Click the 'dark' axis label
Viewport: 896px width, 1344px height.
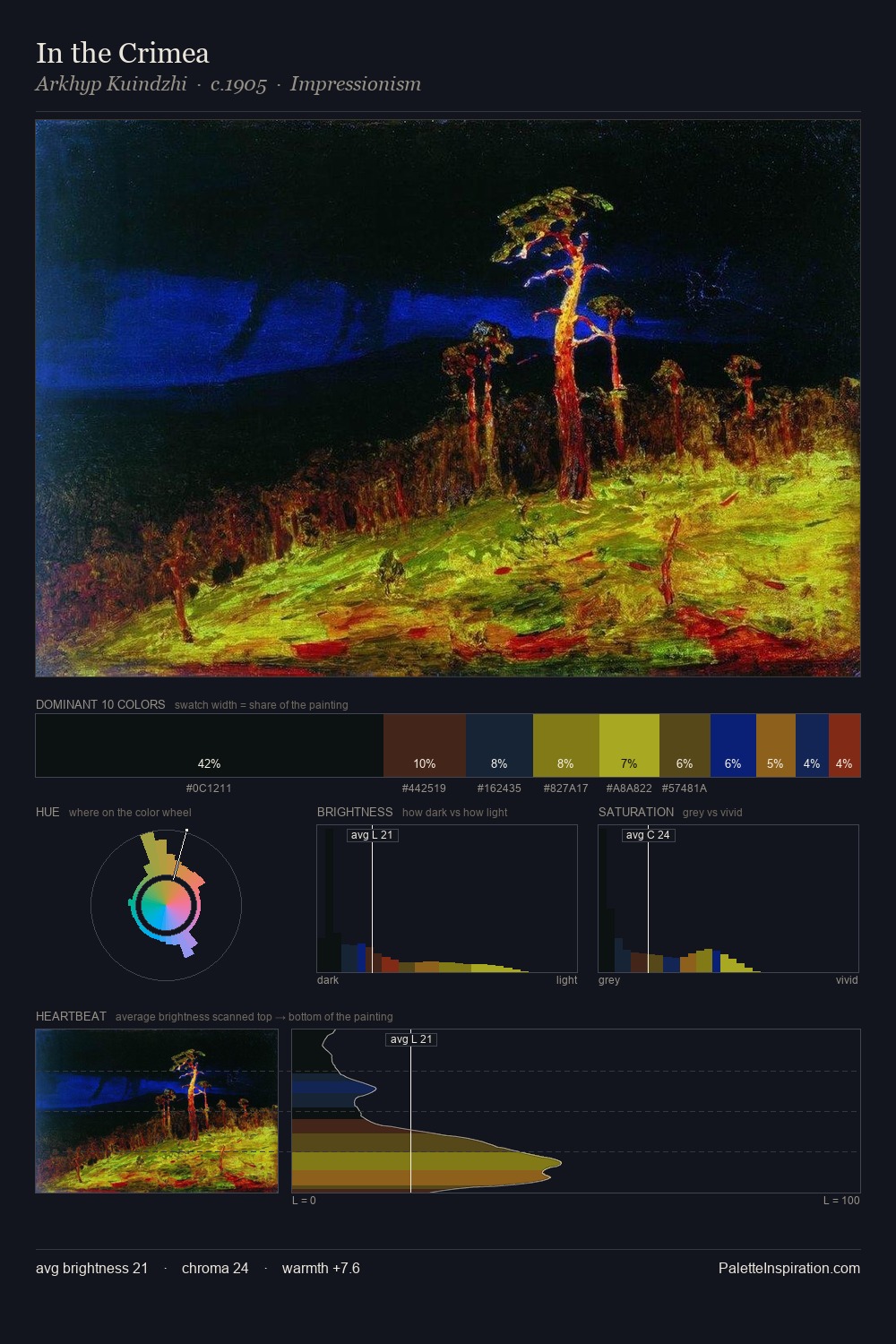click(328, 980)
